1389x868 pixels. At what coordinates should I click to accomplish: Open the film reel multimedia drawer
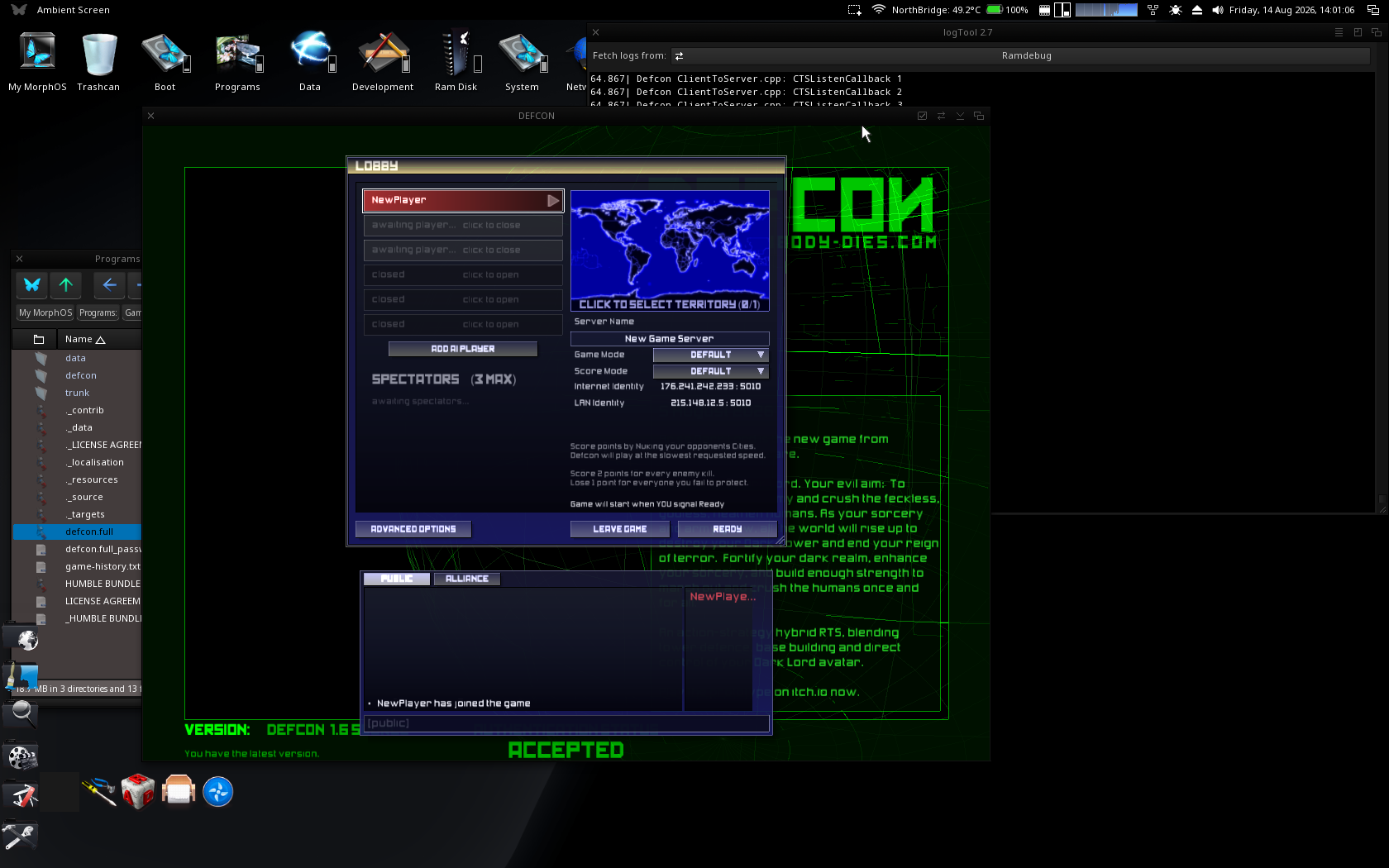22,756
